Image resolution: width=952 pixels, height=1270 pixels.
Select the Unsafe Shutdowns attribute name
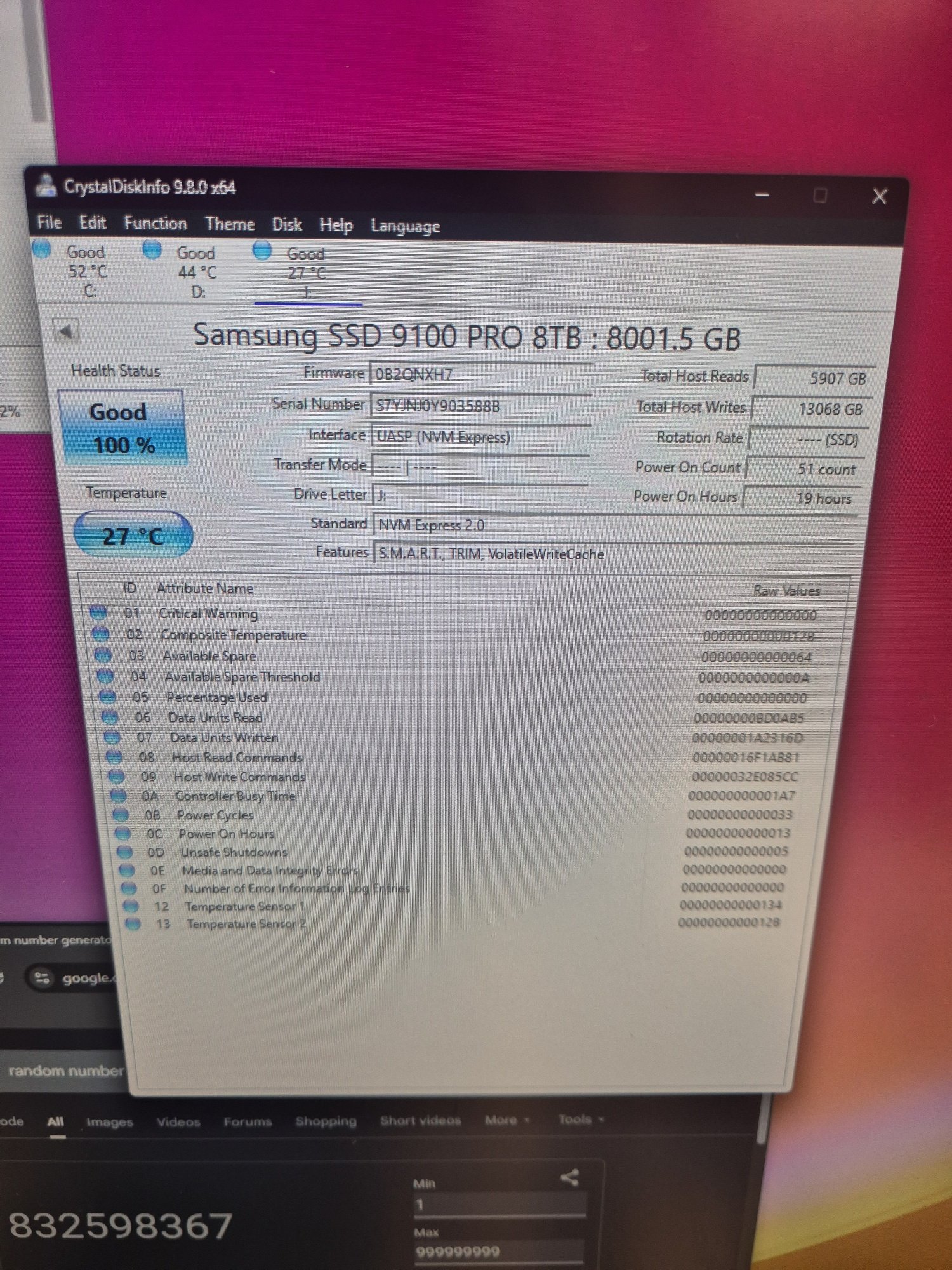pyautogui.click(x=234, y=852)
